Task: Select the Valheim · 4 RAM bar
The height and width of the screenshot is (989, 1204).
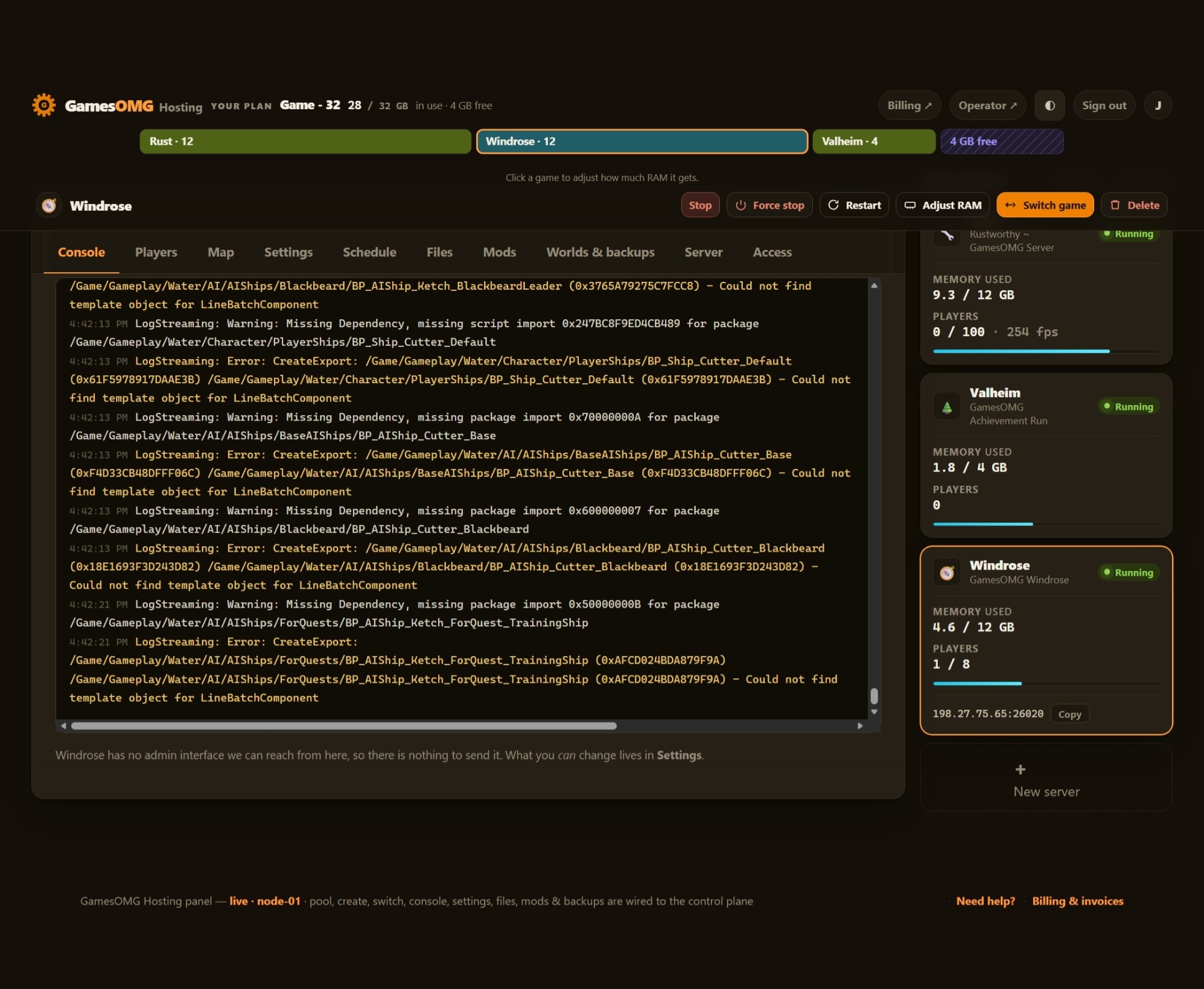Action: tap(874, 141)
